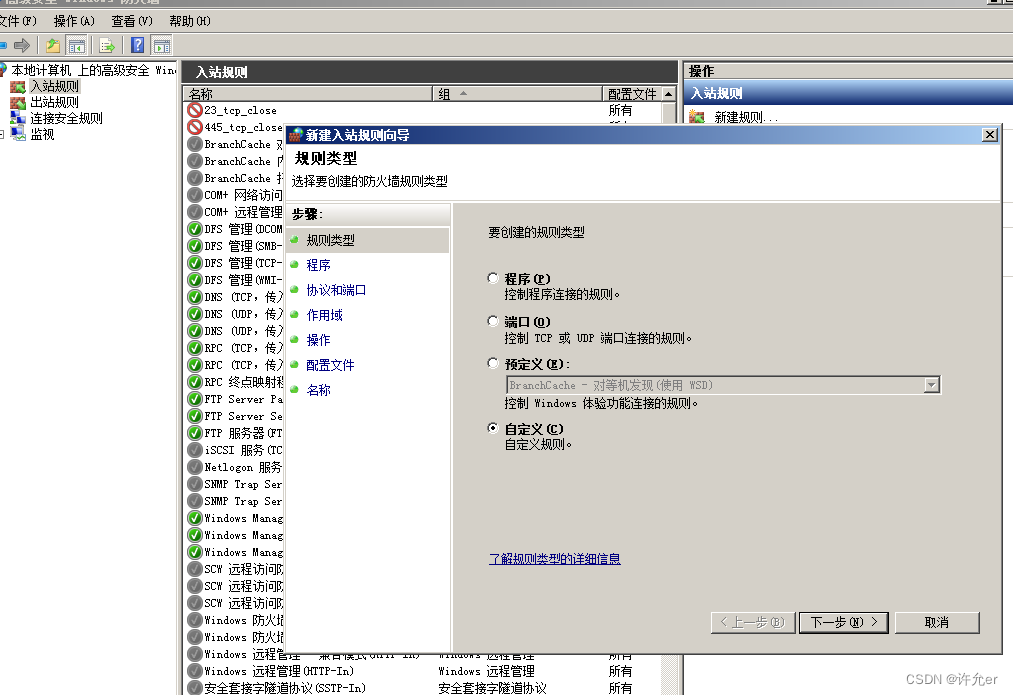Click the blocked icon of 445_tcp_close rule
The width and height of the screenshot is (1013, 695).
pos(195,127)
